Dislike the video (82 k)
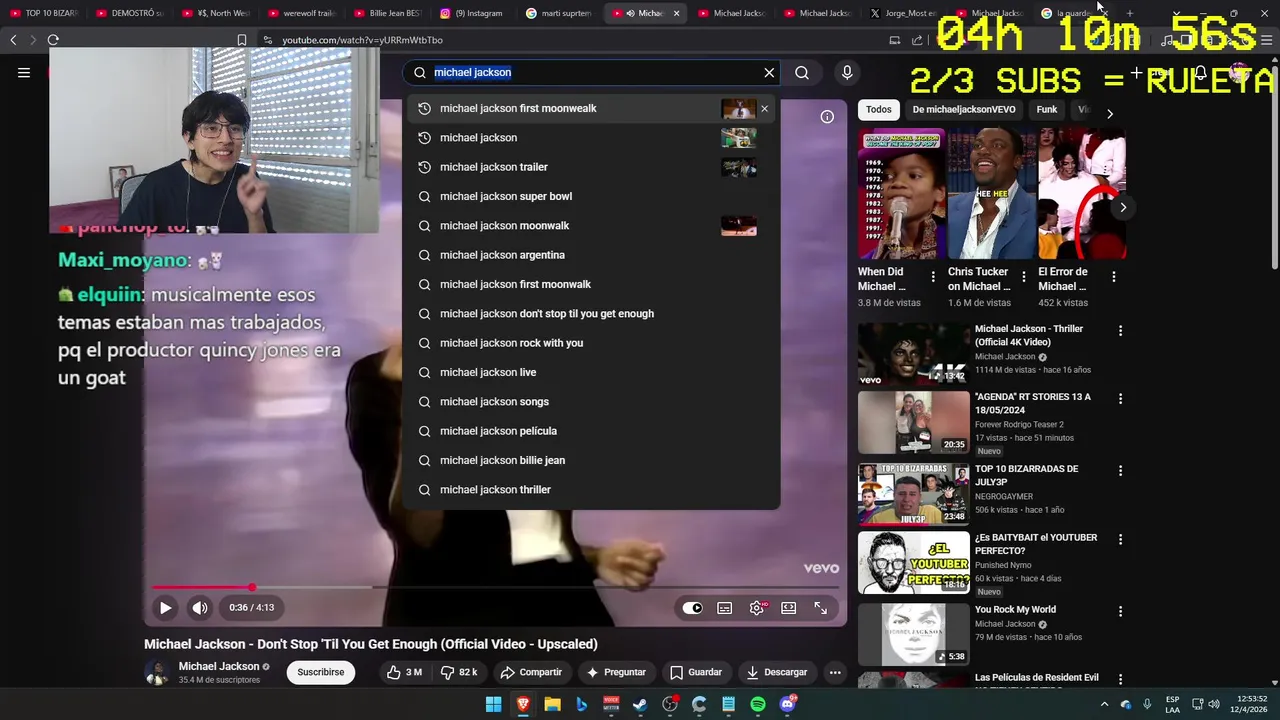1280x720 pixels. pyautogui.click(x=460, y=672)
